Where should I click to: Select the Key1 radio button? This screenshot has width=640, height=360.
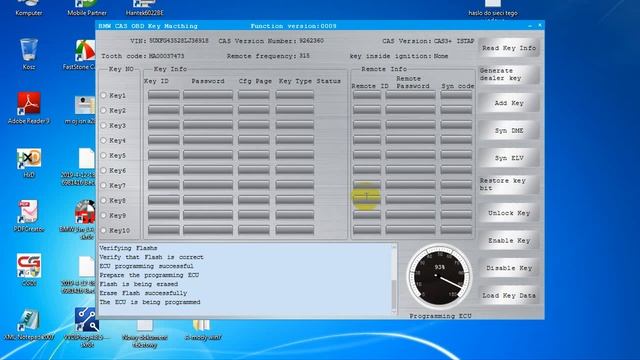(104, 95)
